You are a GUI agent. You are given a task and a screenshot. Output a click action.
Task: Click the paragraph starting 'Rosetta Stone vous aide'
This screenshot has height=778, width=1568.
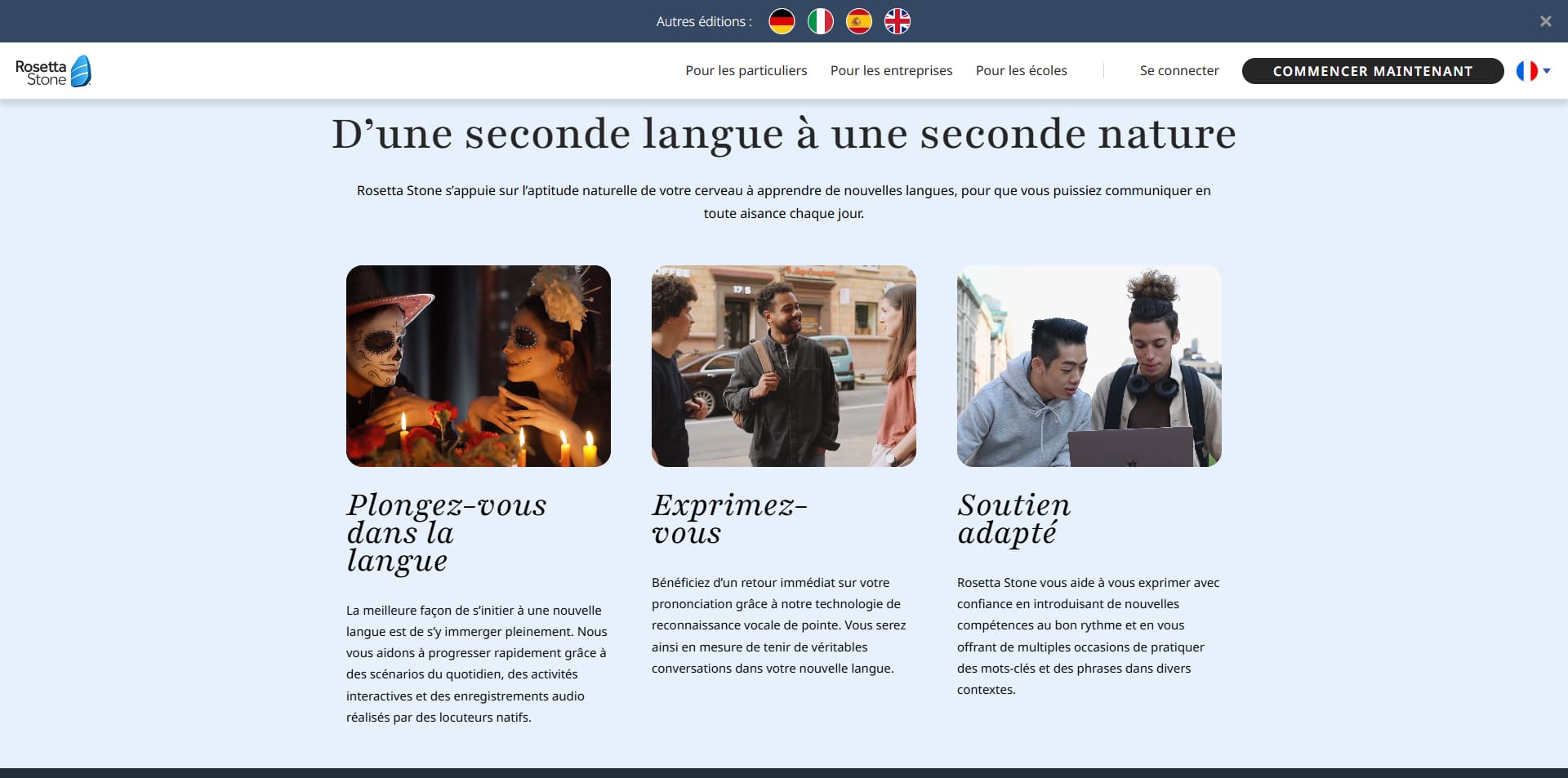1089,636
